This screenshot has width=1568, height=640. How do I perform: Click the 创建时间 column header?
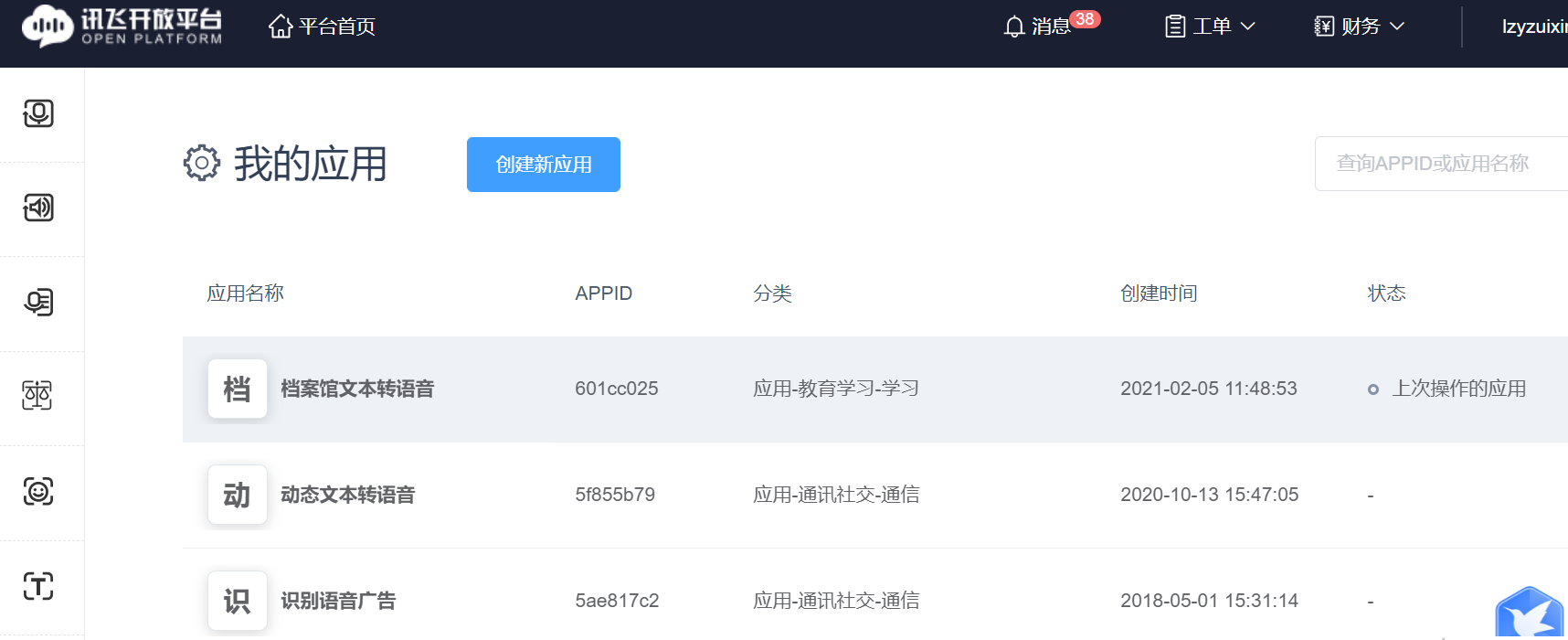[1159, 293]
